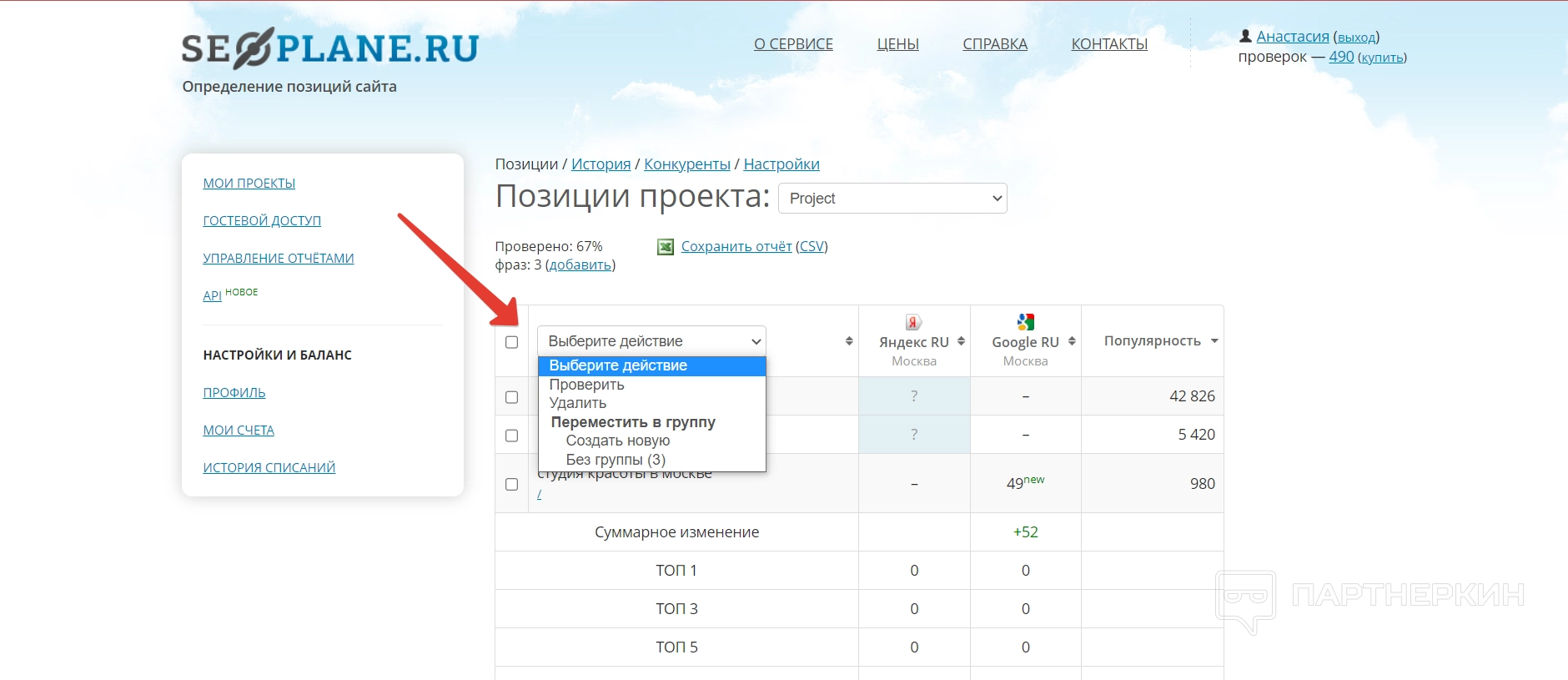Click the ТОП 3 row label

[676, 609]
